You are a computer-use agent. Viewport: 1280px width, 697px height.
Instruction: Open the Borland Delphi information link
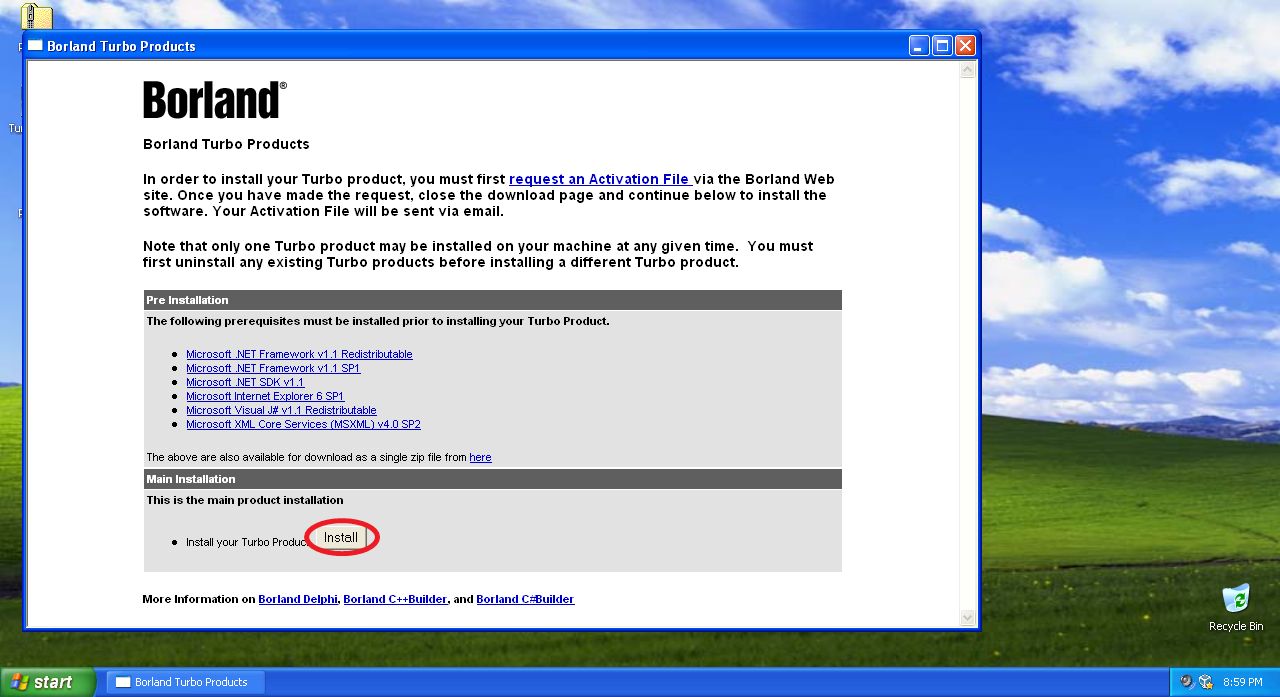[x=298, y=599]
